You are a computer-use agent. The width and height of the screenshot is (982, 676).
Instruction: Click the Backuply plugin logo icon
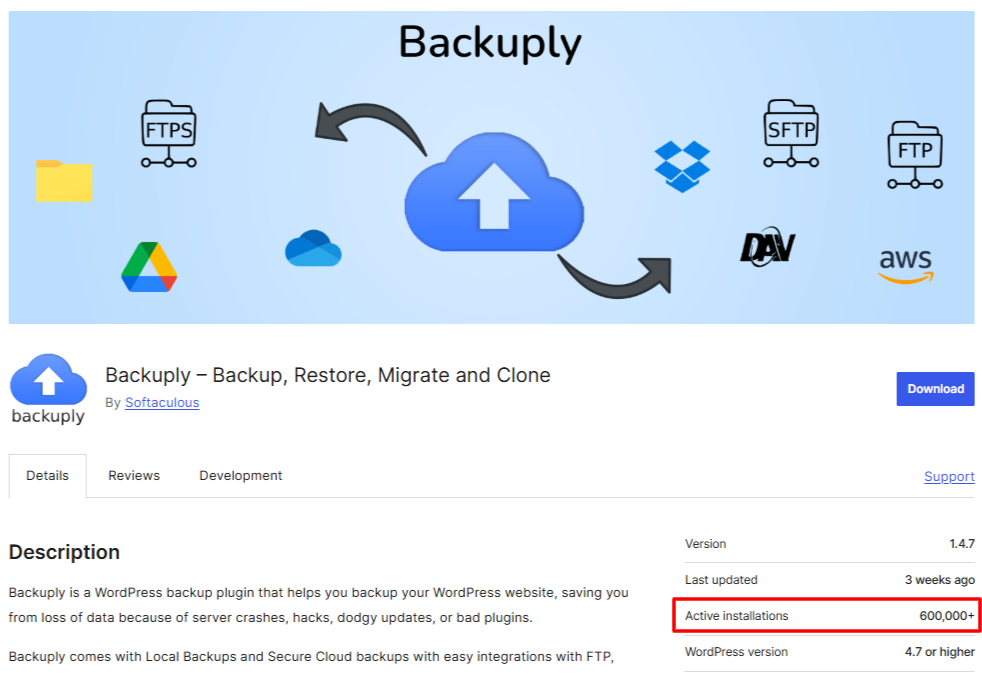48,388
